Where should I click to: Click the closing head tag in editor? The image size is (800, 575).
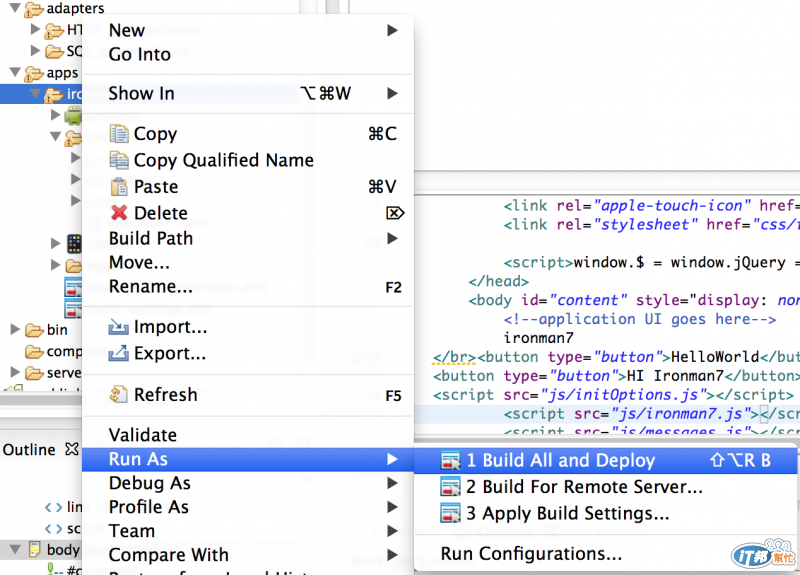498,282
